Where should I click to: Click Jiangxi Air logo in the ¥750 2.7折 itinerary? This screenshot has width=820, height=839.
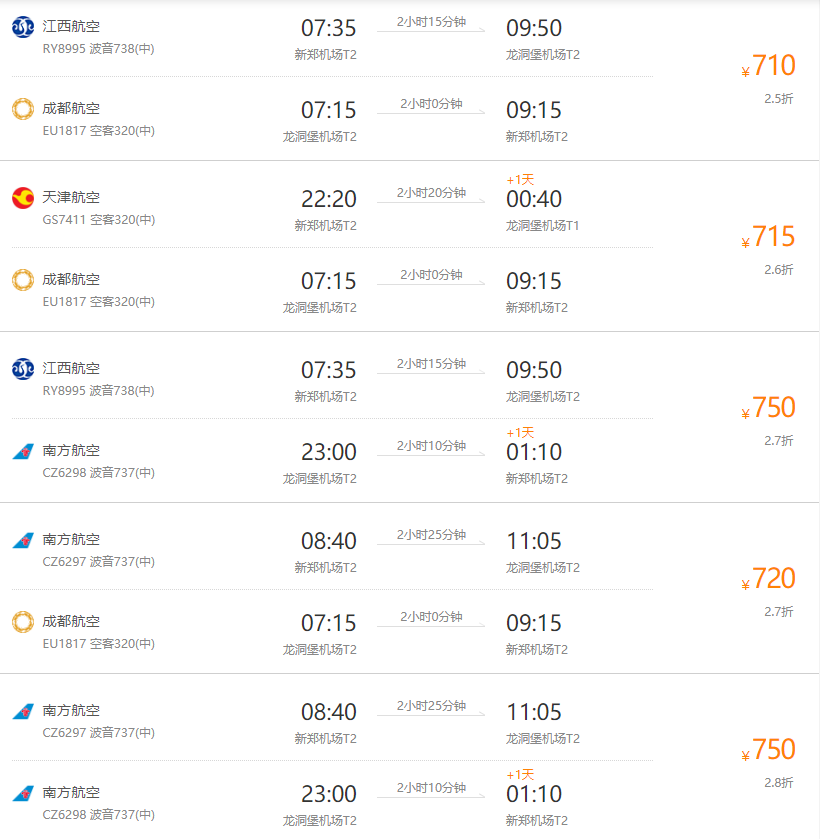(x=23, y=369)
